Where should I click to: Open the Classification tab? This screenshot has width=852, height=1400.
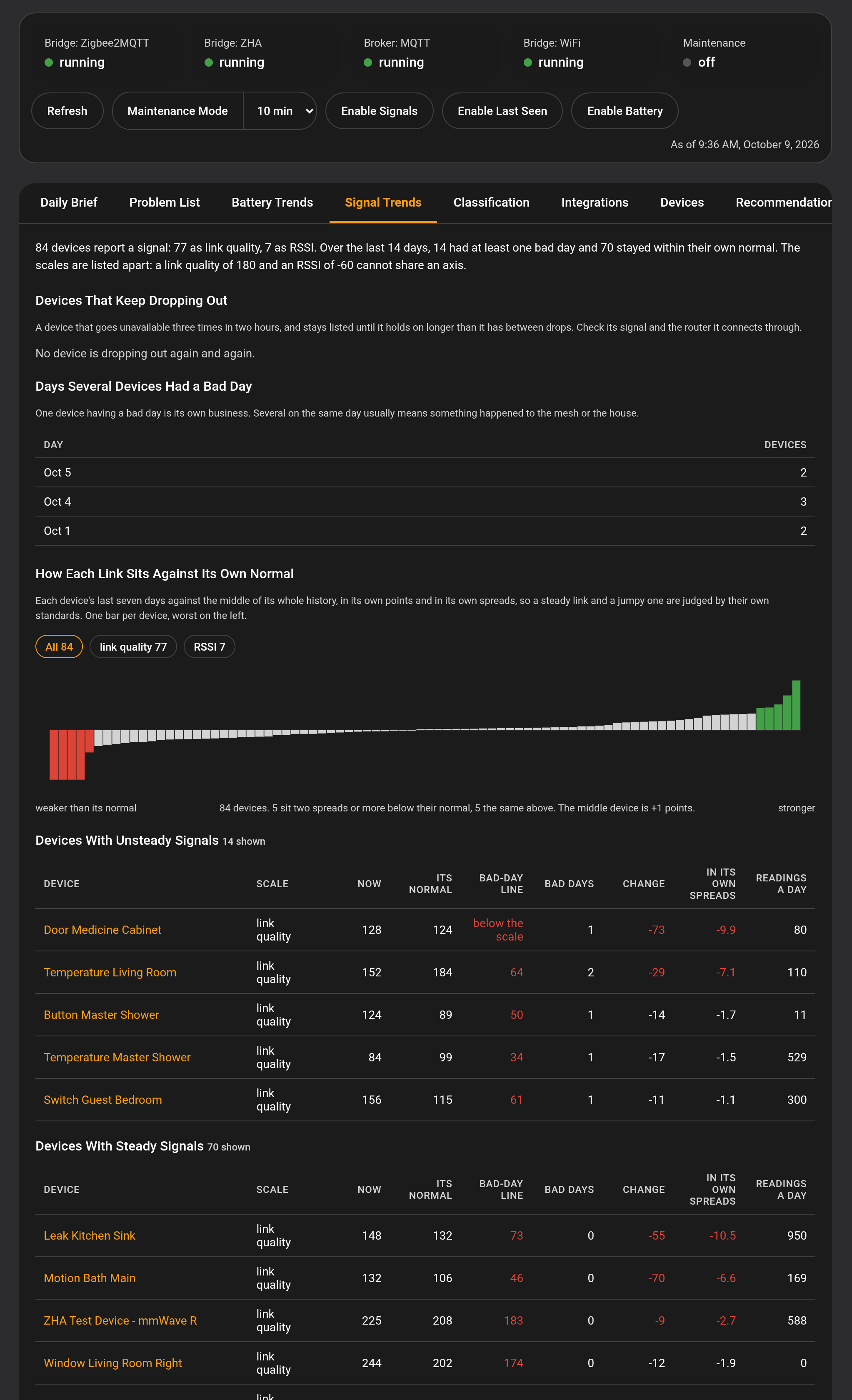[x=491, y=202]
